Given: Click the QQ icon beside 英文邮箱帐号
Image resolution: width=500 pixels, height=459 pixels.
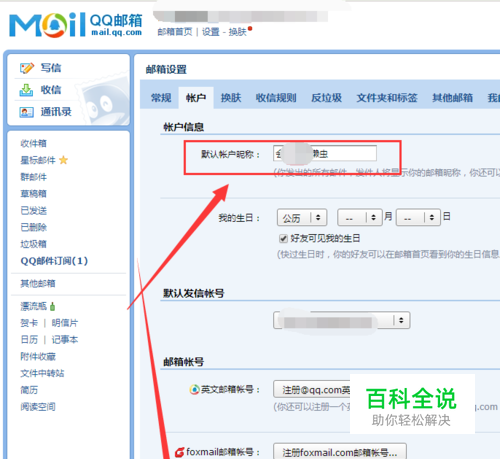Looking at the screenshot, I should coord(194,389).
